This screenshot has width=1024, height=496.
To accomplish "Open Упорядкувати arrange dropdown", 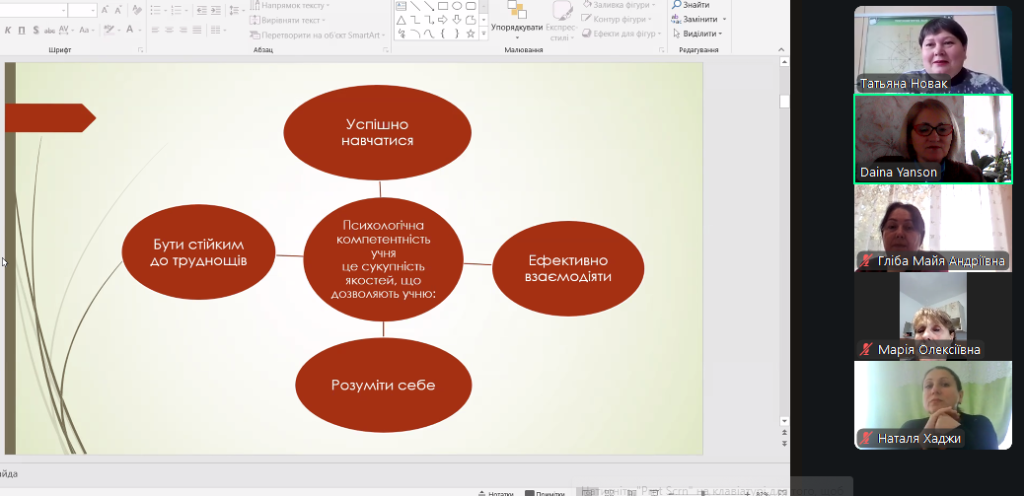I will (517, 27).
